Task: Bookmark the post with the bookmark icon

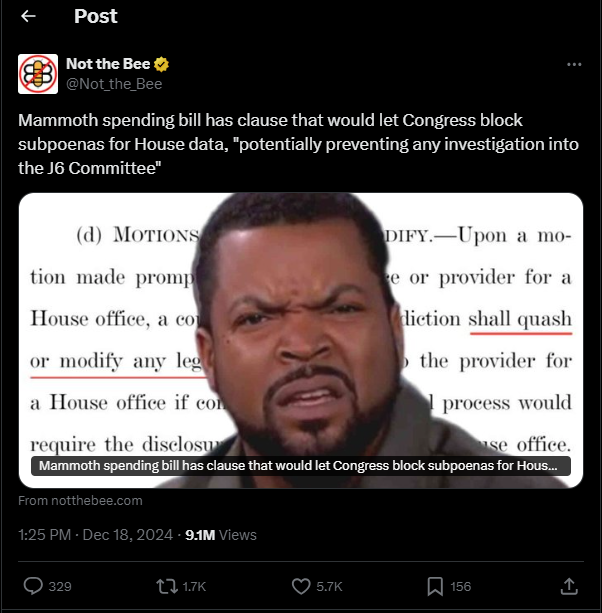Action: click(x=435, y=586)
